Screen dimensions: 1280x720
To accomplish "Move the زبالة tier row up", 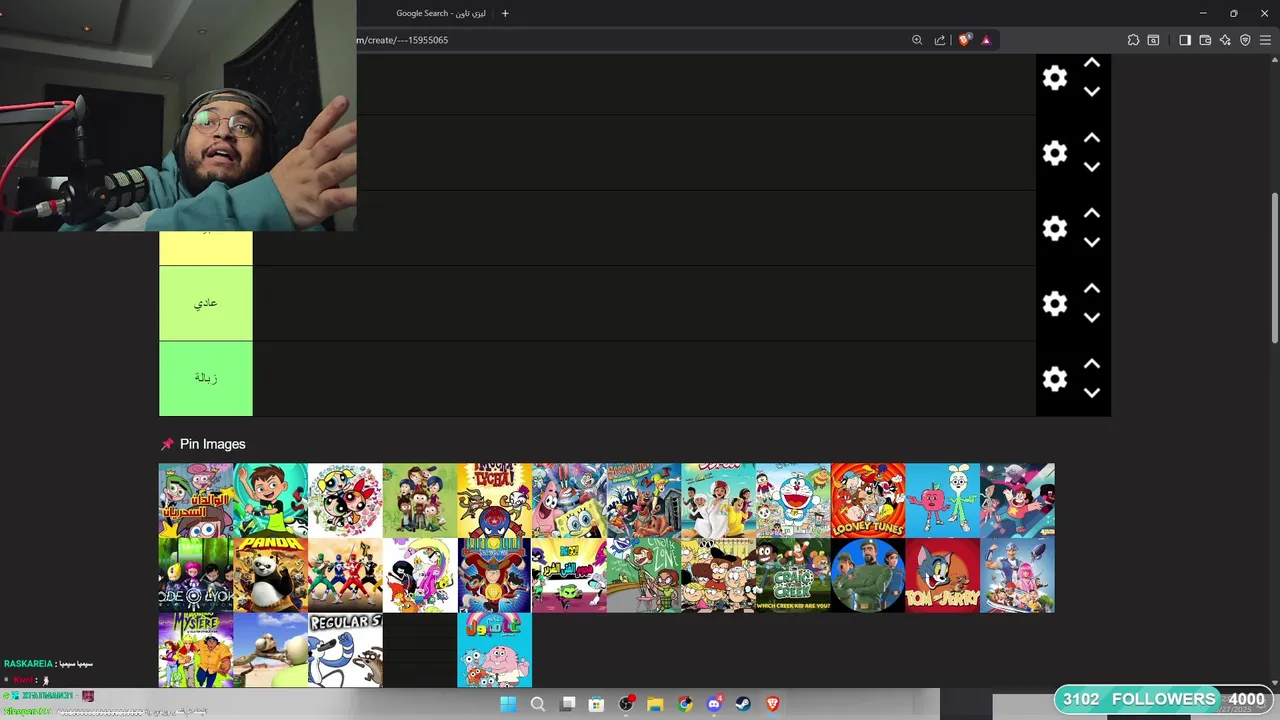I will [1092, 363].
